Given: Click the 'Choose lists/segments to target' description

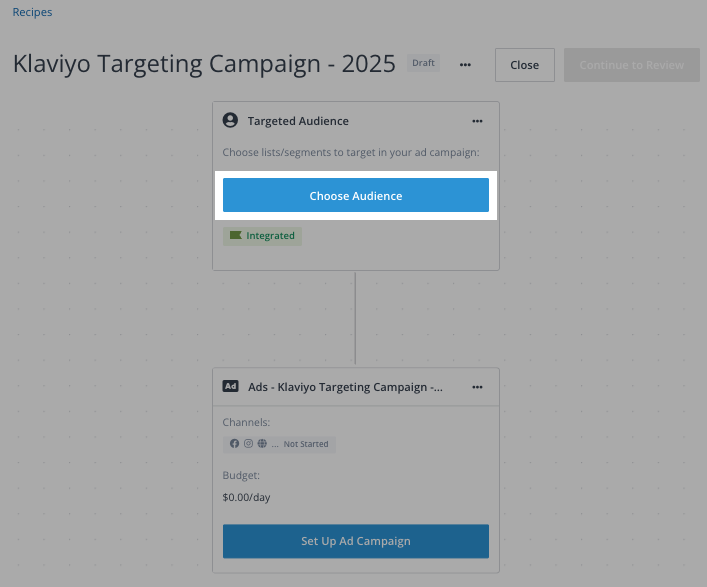Looking at the screenshot, I should [351, 152].
